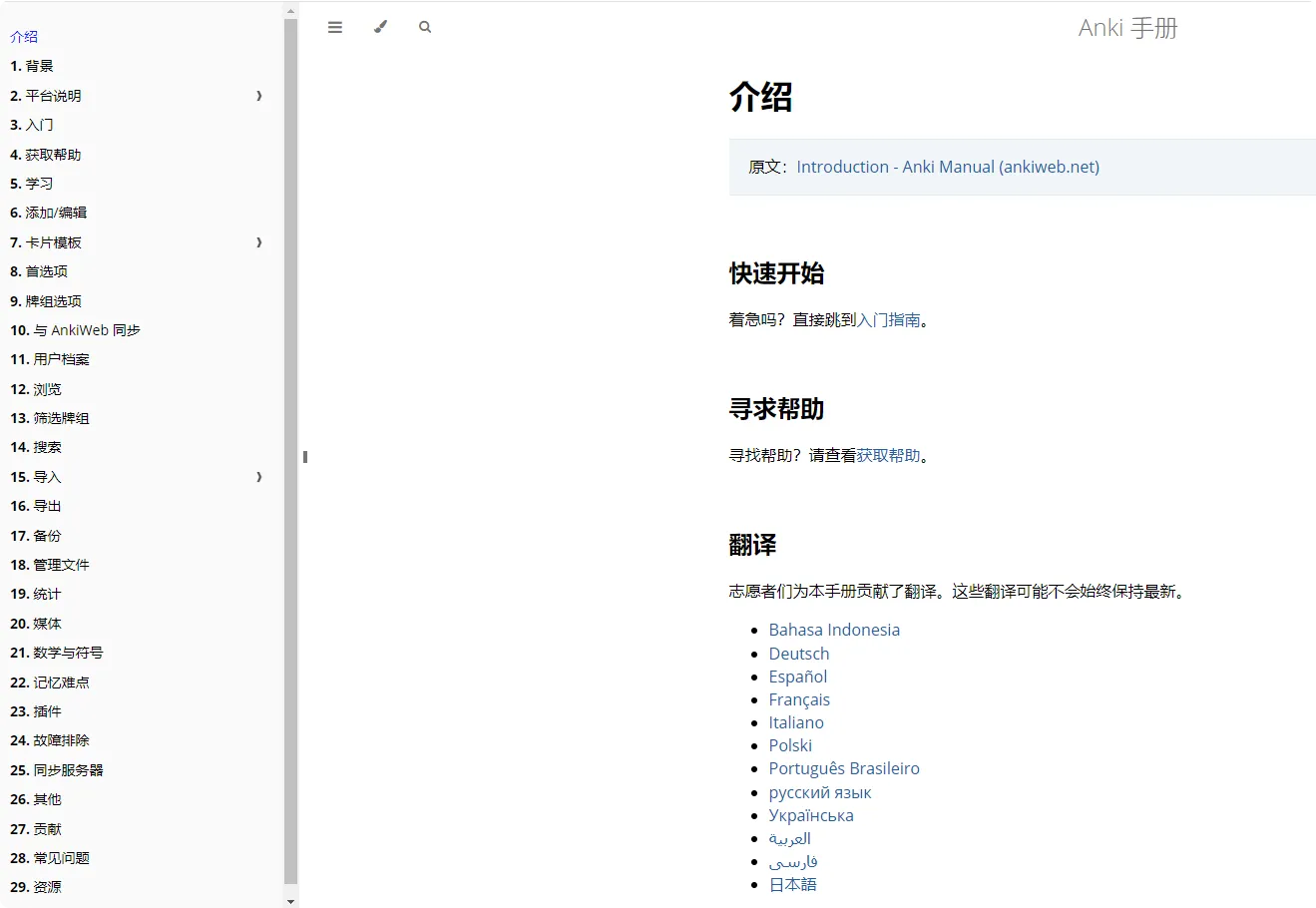1316x908 pixels.
Task: Go to chapter 8. 首选项
Action: click(x=39, y=271)
